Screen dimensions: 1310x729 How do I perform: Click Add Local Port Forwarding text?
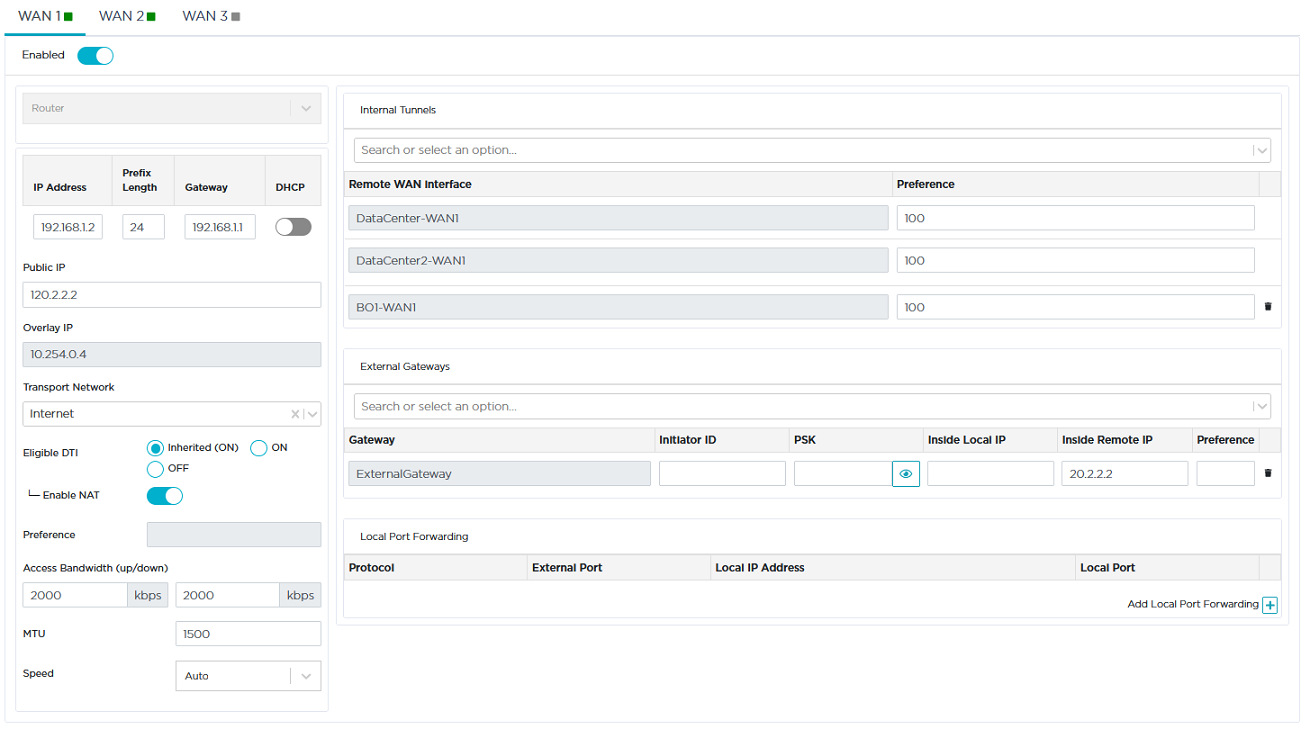click(x=1192, y=604)
